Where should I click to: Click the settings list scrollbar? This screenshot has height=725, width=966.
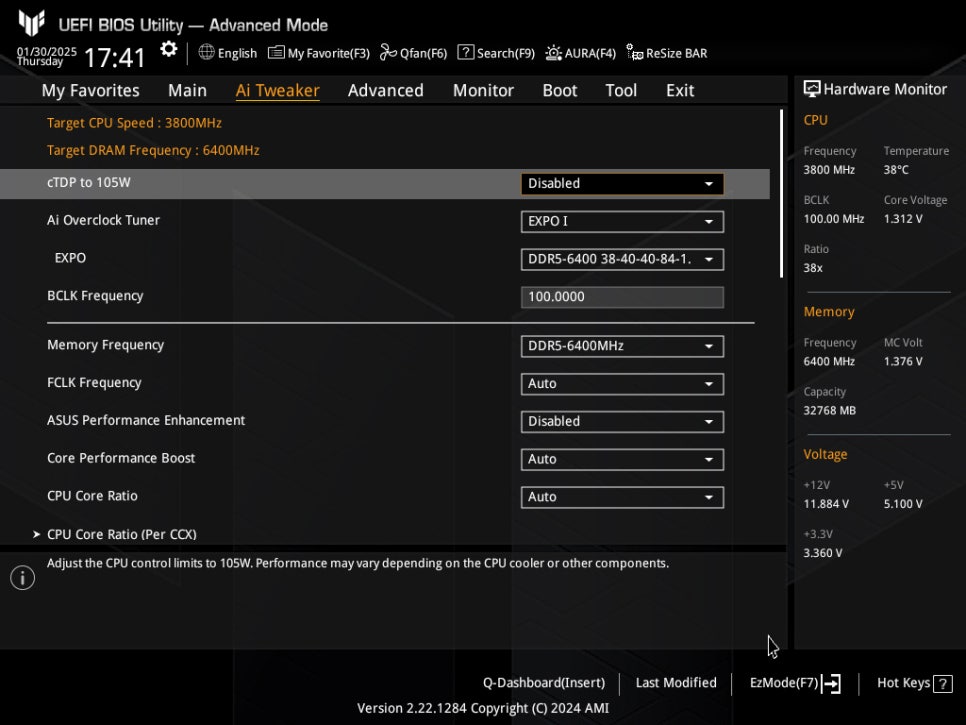pyautogui.click(x=781, y=193)
